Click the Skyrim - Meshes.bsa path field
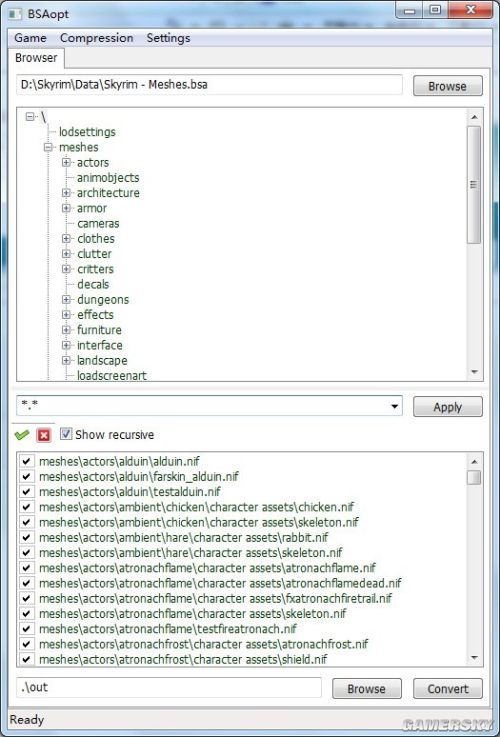 [209, 85]
